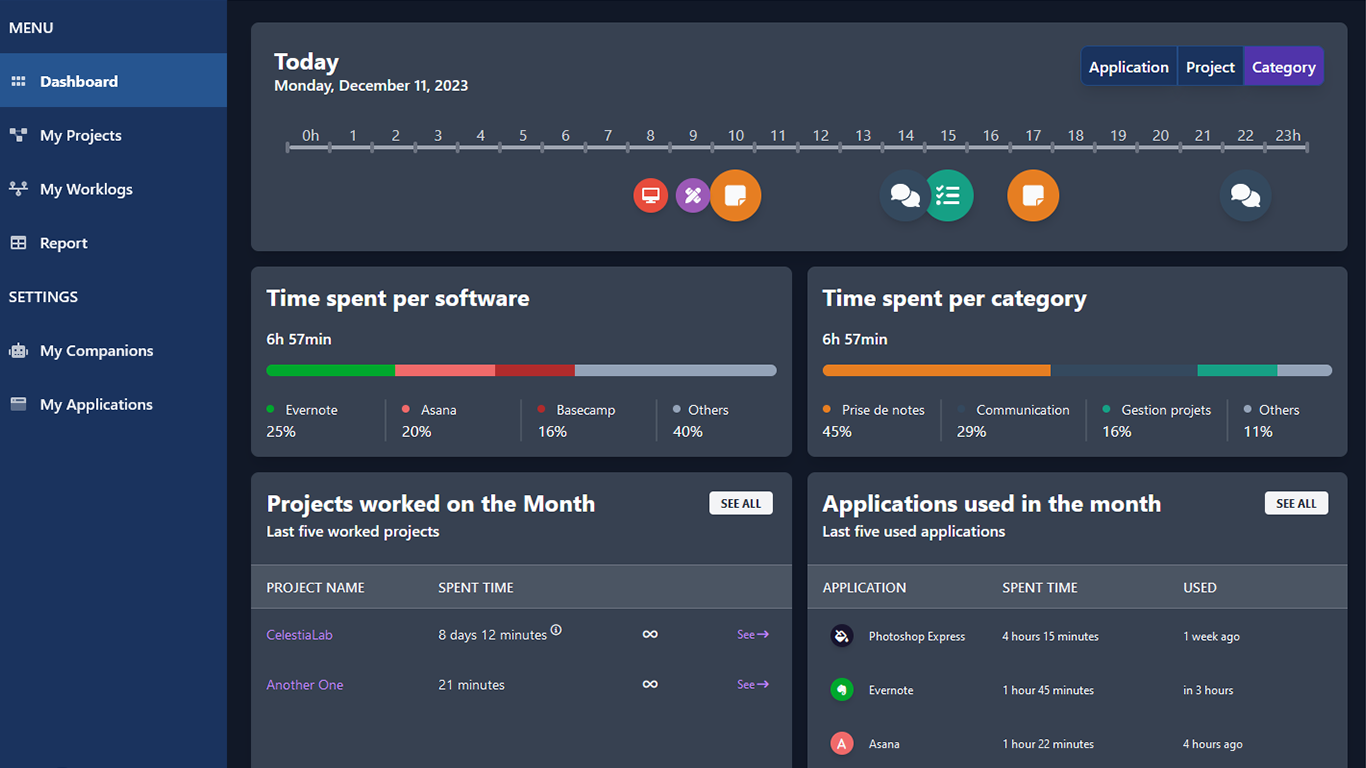Follow the See link for Another One
The image size is (1366, 768).
[x=752, y=684]
